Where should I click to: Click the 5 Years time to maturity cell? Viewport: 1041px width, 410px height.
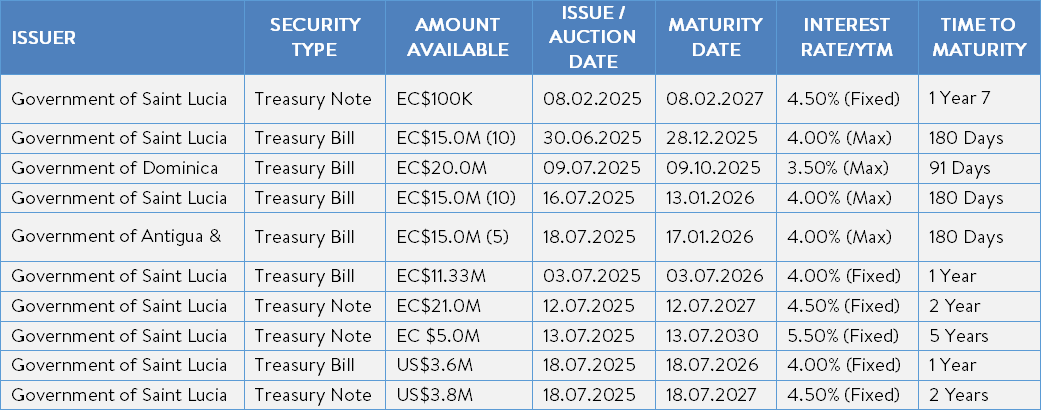(x=979, y=336)
